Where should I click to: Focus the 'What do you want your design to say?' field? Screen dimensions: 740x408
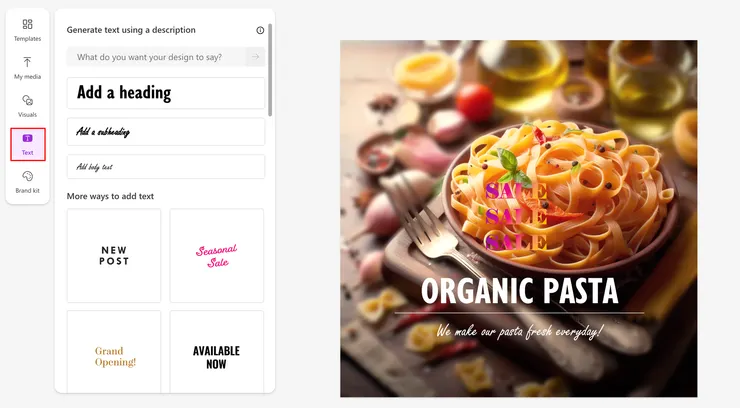click(x=156, y=57)
